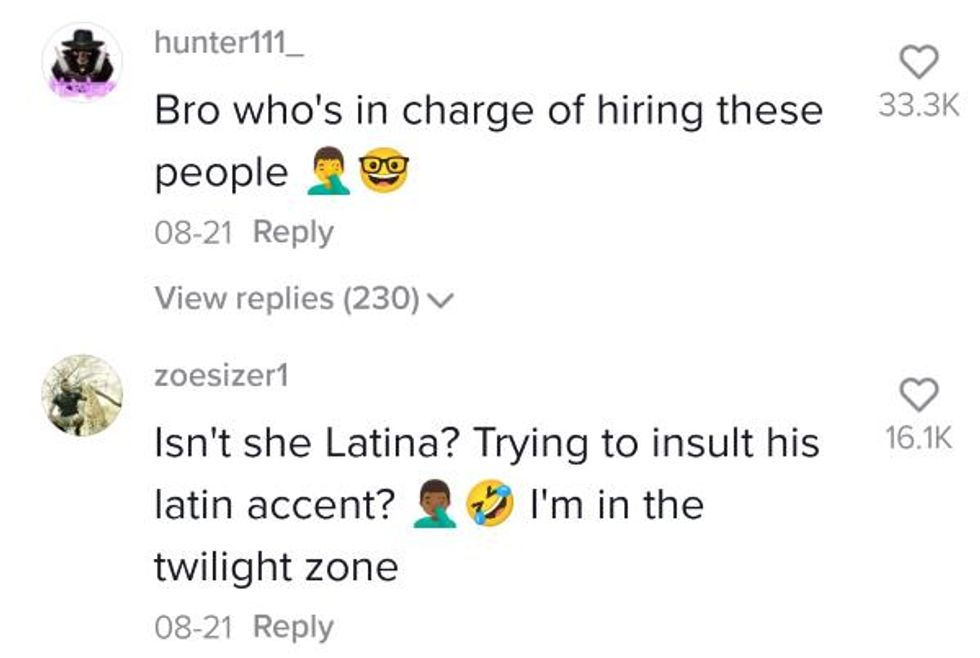Open zoesizer1's profile picture

pyautogui.click(x=81, y=394)
